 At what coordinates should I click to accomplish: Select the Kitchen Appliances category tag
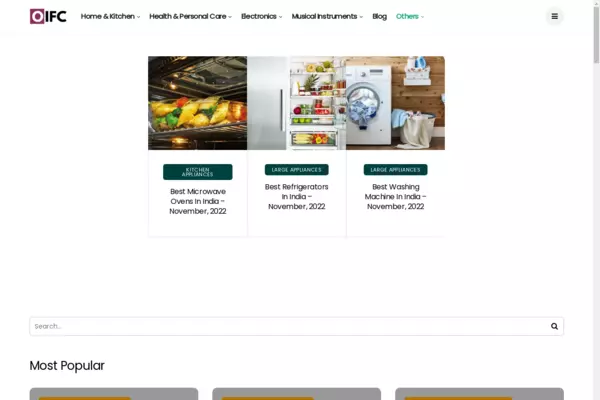pyautogui.click(x=197, y=172)
